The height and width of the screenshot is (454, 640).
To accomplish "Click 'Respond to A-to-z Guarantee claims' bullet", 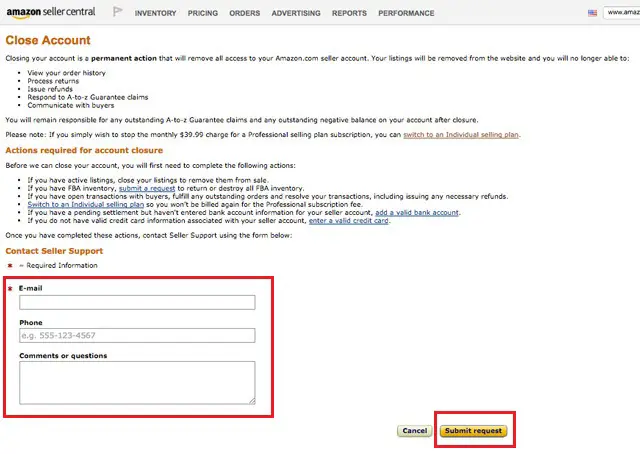I will coord(88,97).
